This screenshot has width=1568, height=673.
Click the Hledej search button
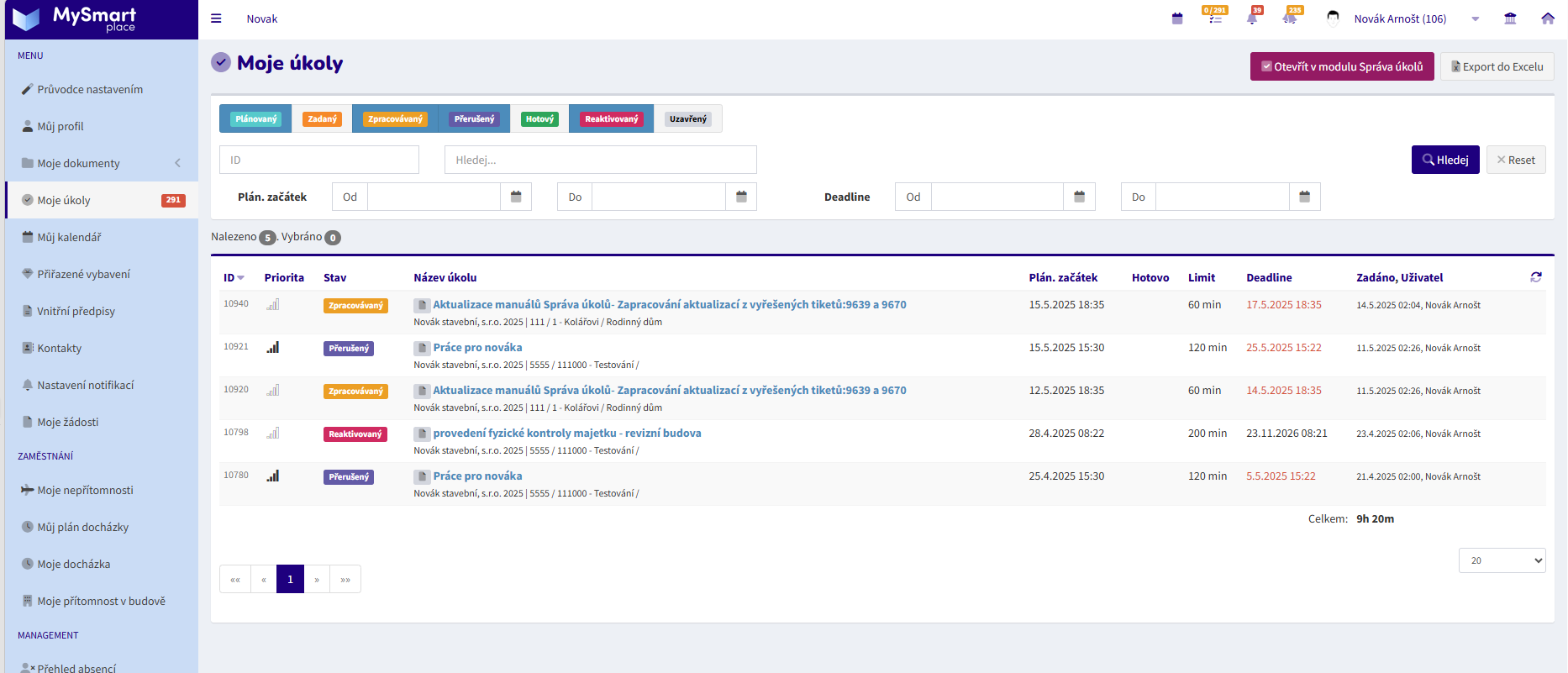click(1445, 160)
